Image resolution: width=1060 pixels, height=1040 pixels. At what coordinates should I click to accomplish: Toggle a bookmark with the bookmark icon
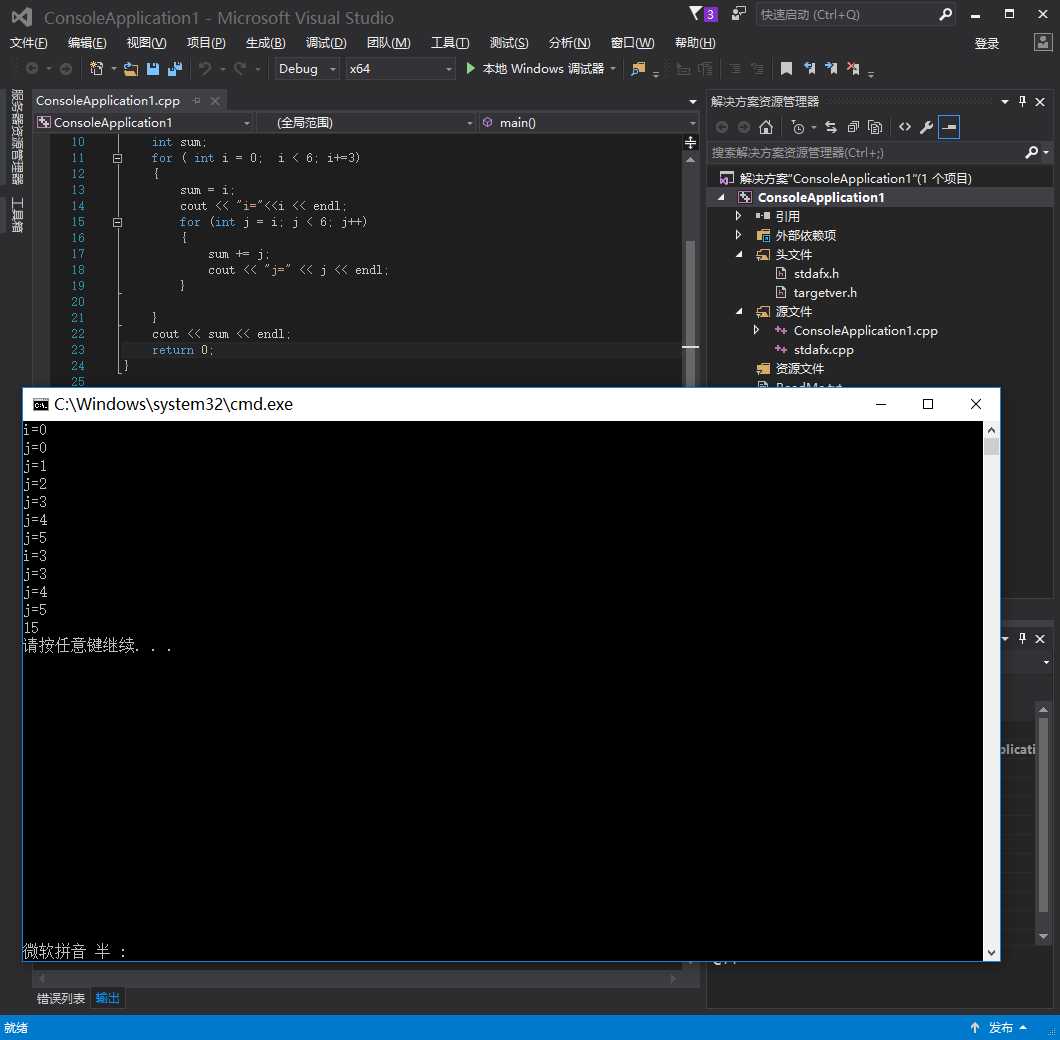pyautogui.click(x=786, y=68)
